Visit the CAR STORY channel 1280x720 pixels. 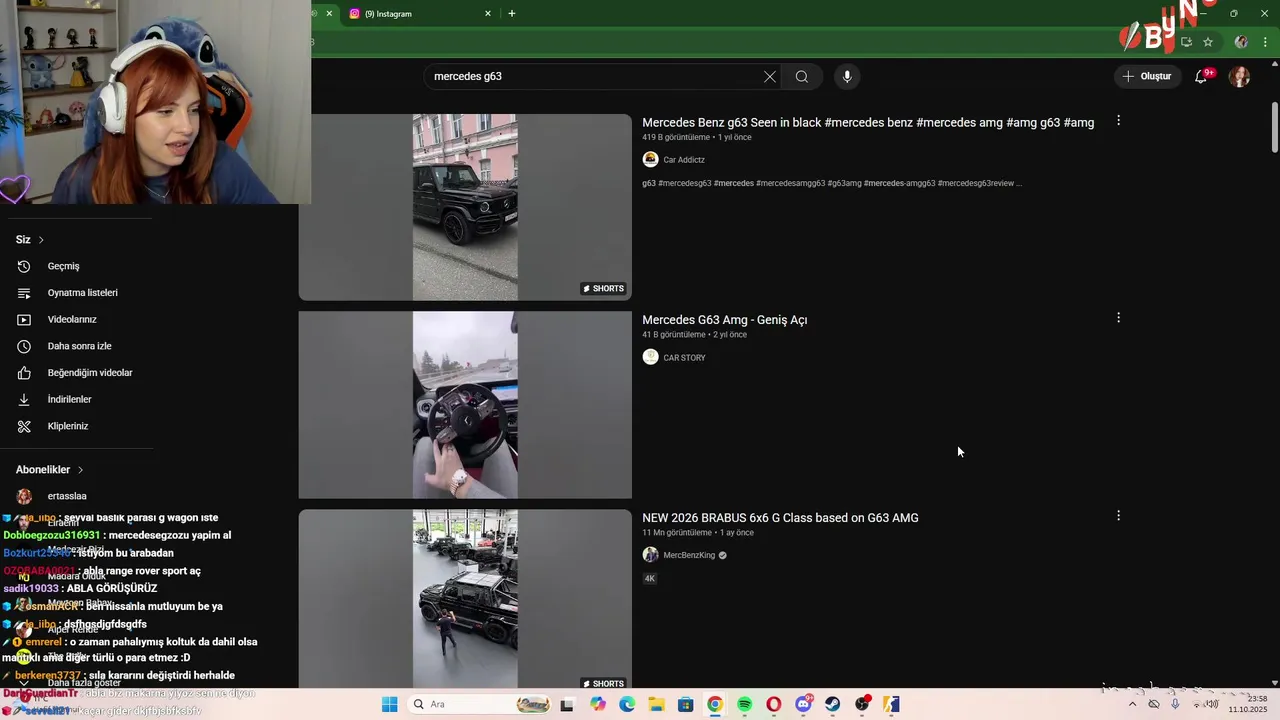pos(684,358)
